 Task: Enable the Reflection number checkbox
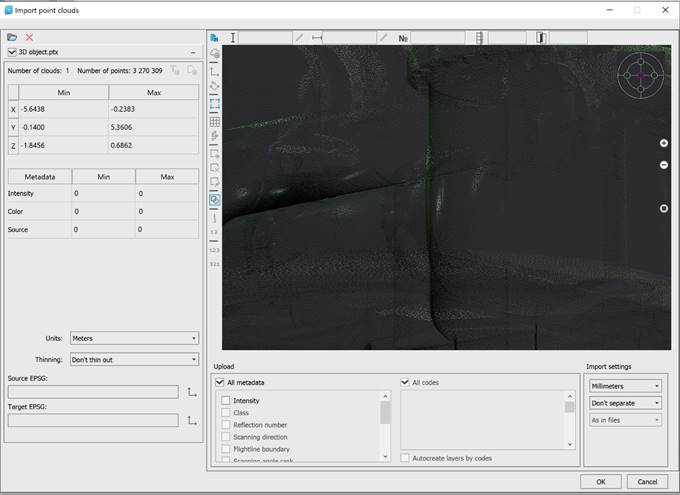click(x=226, y=425)
